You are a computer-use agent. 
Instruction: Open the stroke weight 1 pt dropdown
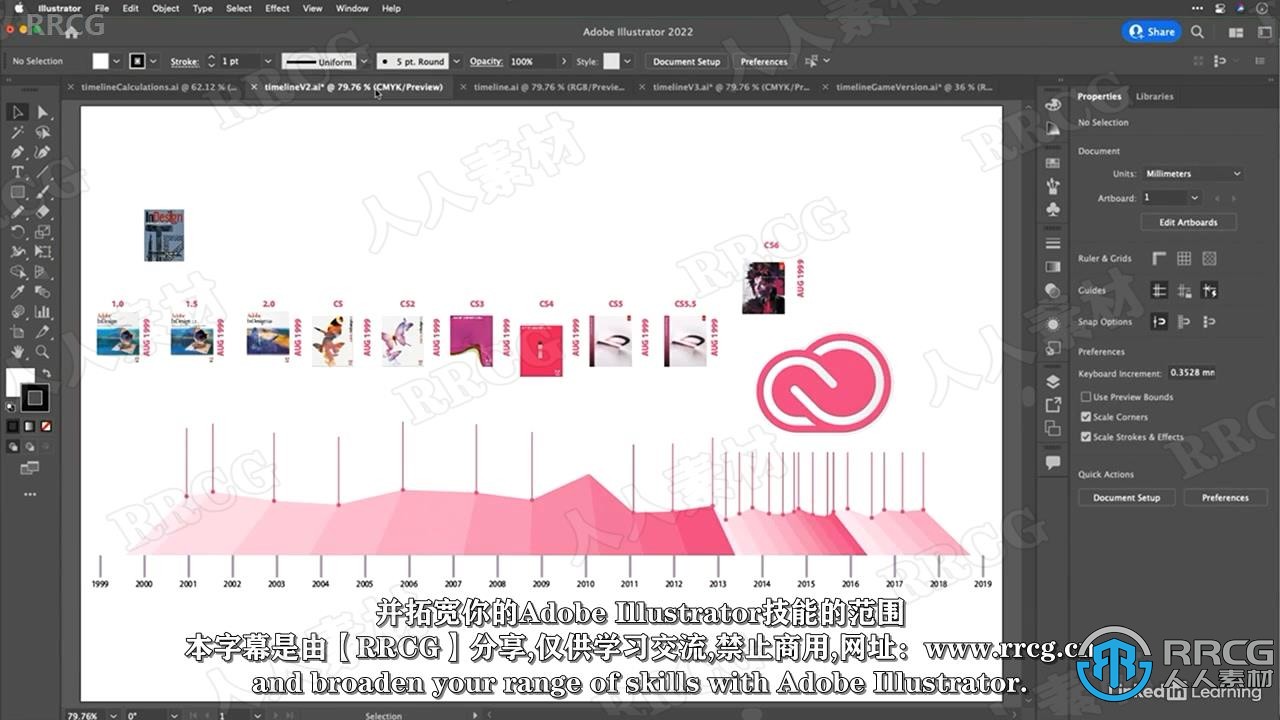click(267, 61)
